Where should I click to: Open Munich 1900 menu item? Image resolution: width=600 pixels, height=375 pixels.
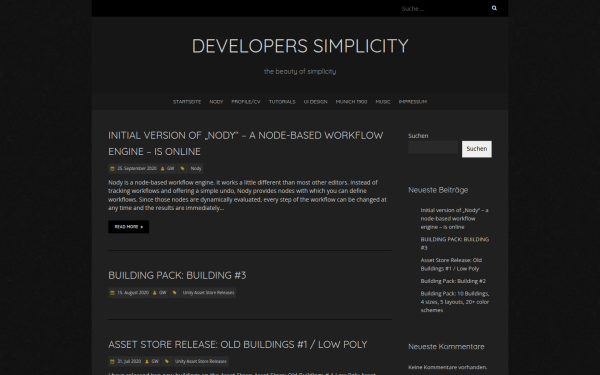pyautogui.click(x=351, y=102)
